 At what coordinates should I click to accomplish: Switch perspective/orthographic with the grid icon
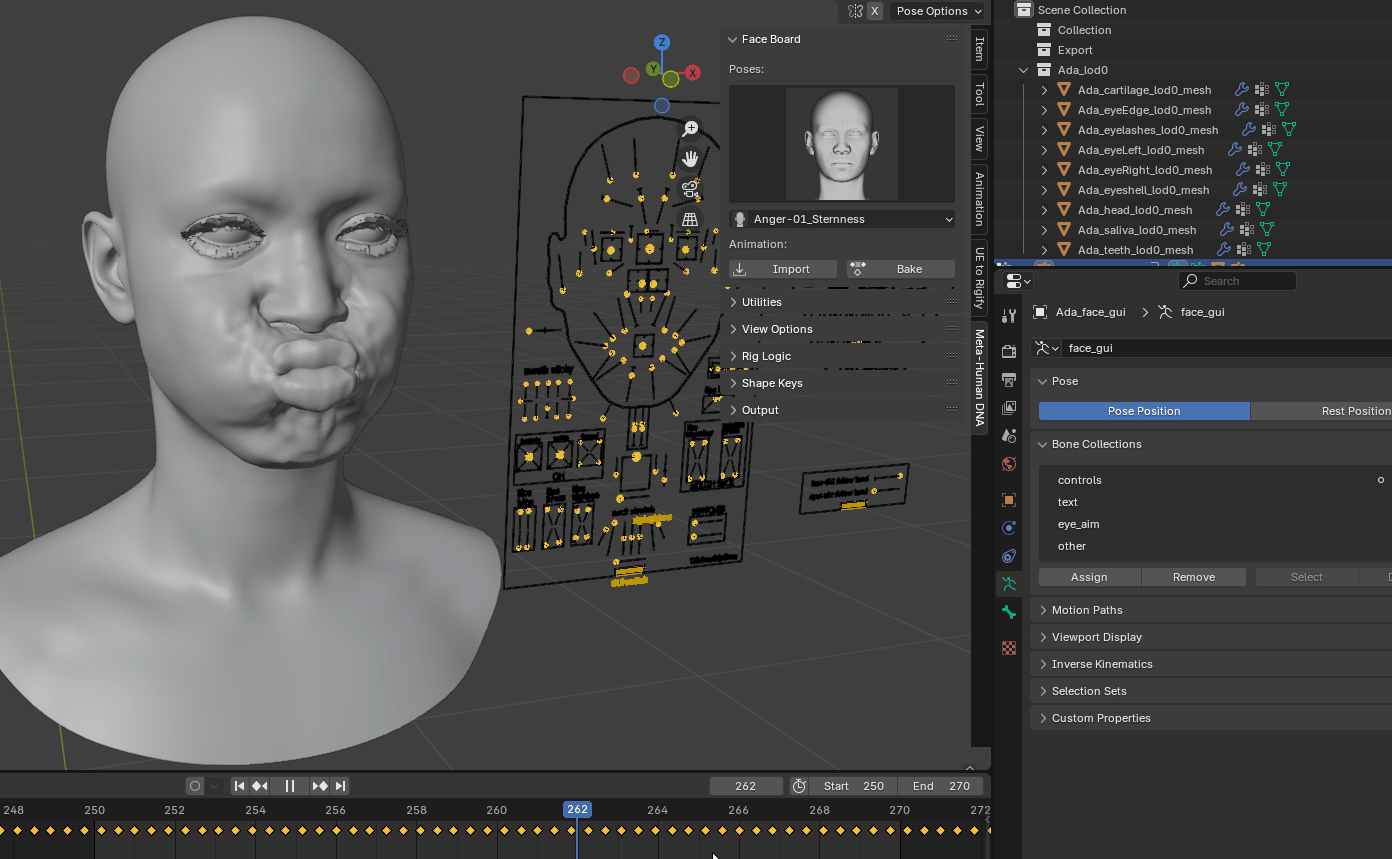click(x=690, y=219)
